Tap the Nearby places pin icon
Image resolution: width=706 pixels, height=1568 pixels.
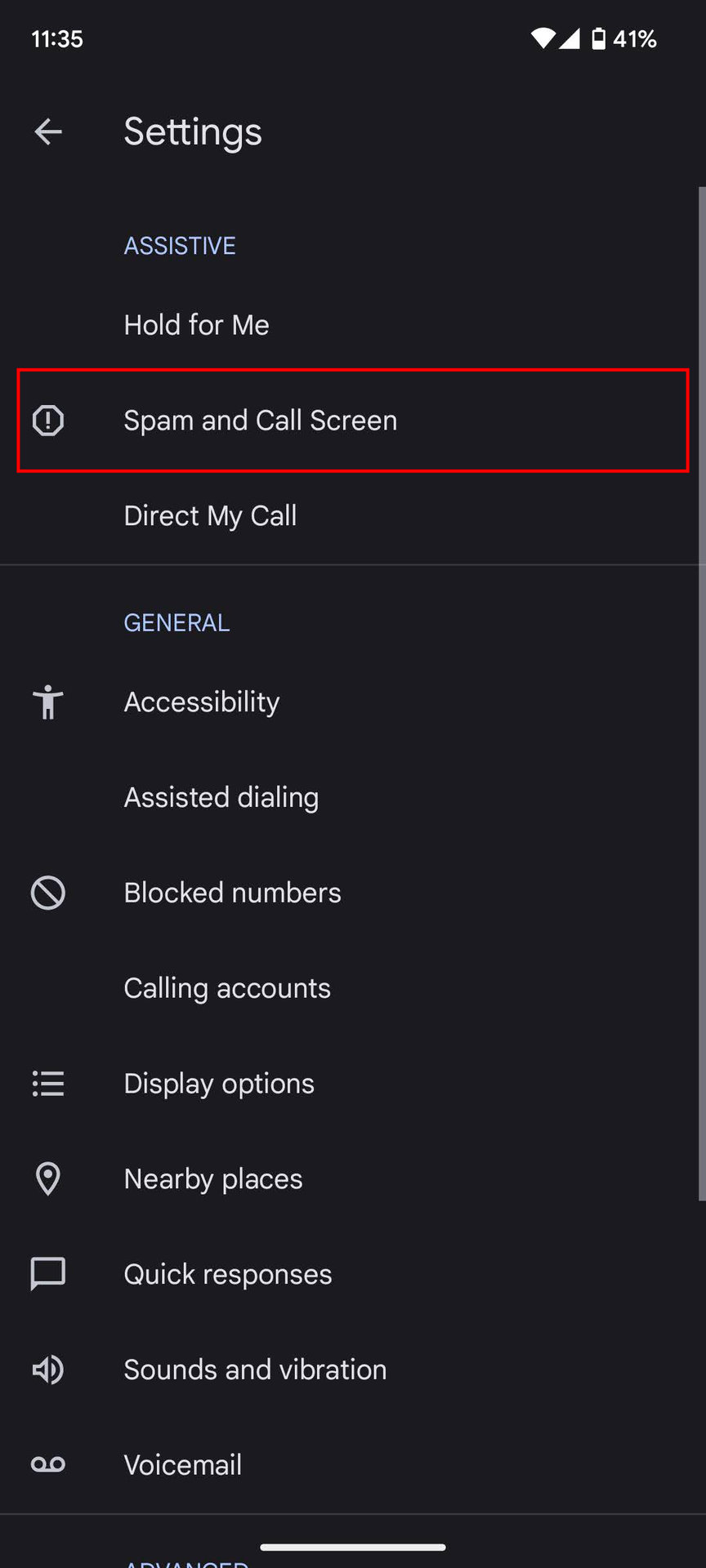click(x=48, y=1179)
